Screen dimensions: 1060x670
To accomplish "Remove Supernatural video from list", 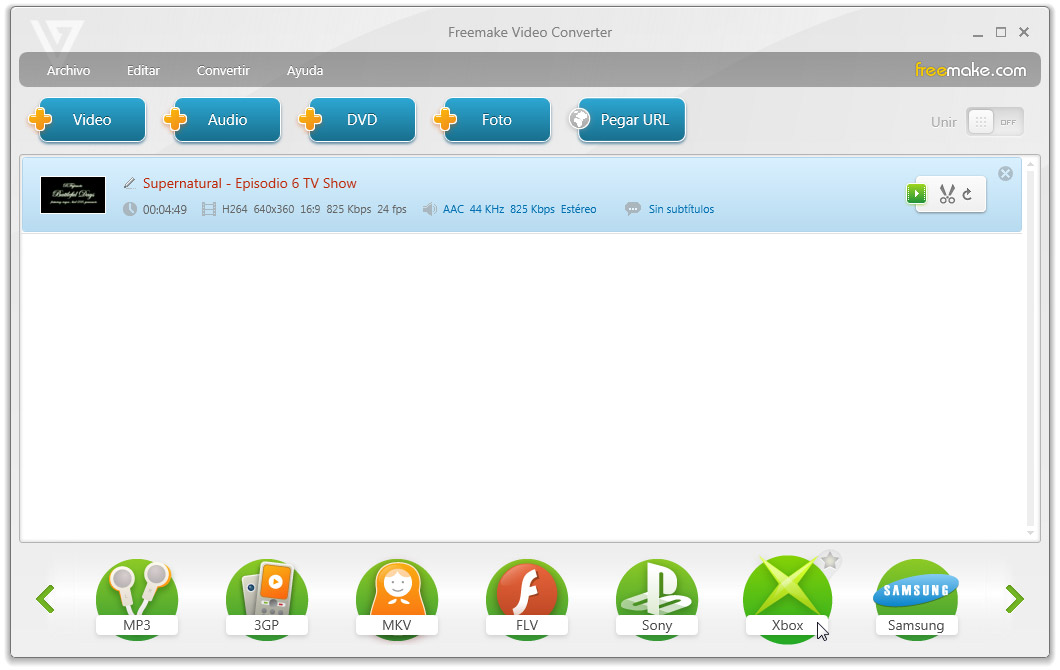I will click(x=1005, y=174).
